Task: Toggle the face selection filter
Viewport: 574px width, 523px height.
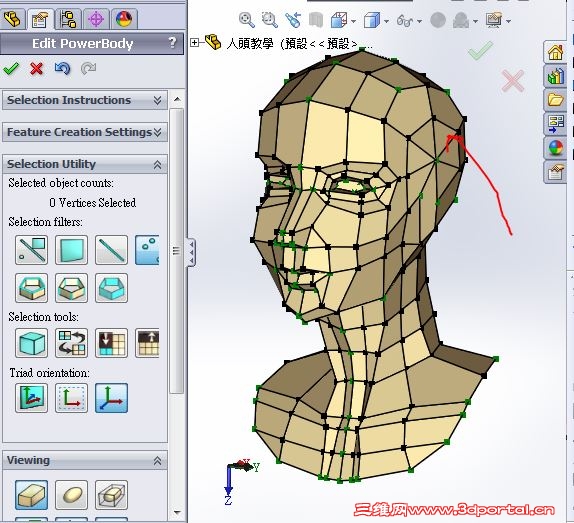Action: pyautogui.click(x=71, y=250)
